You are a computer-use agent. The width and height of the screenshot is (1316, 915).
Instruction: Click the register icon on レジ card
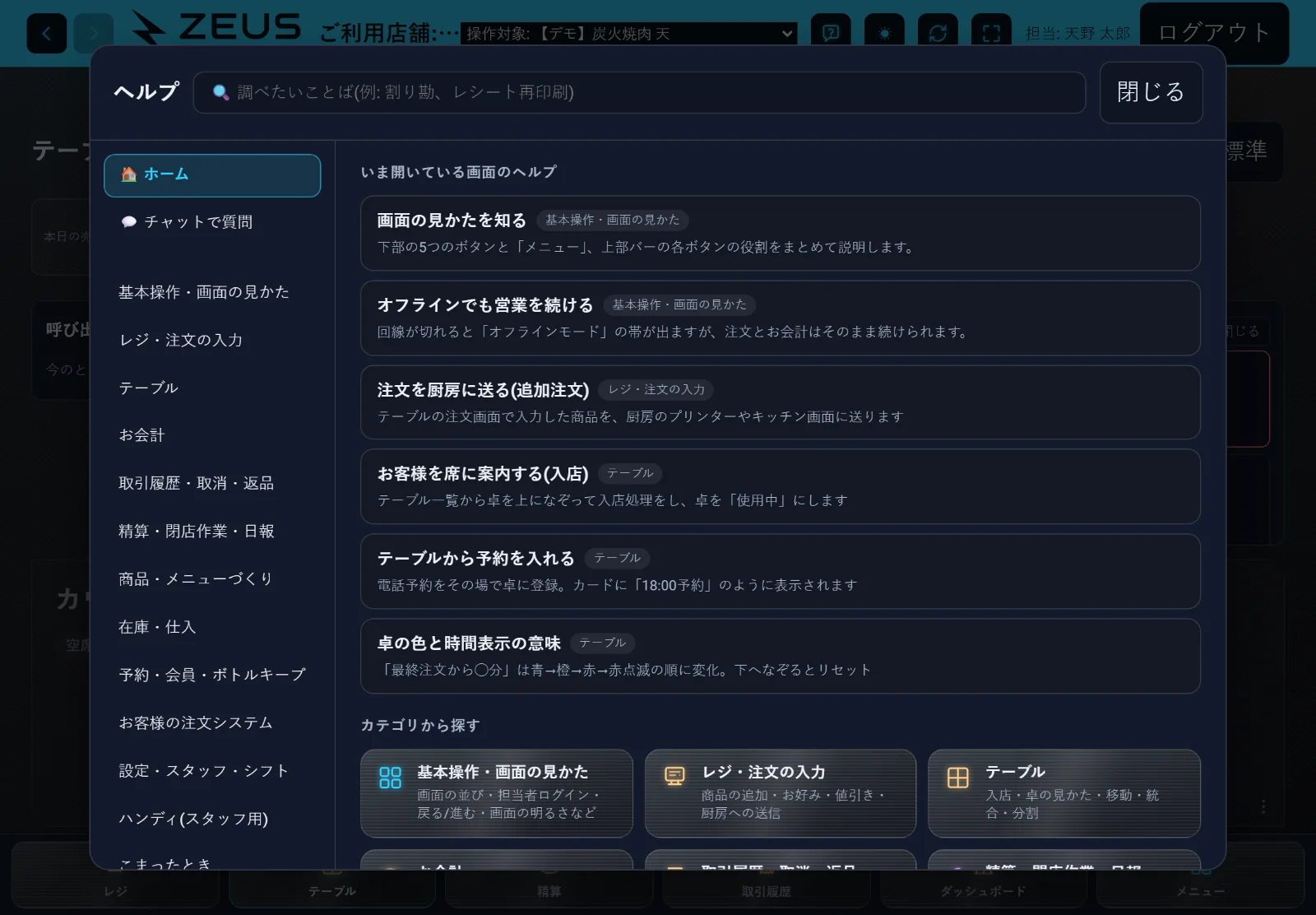[674, 776]
